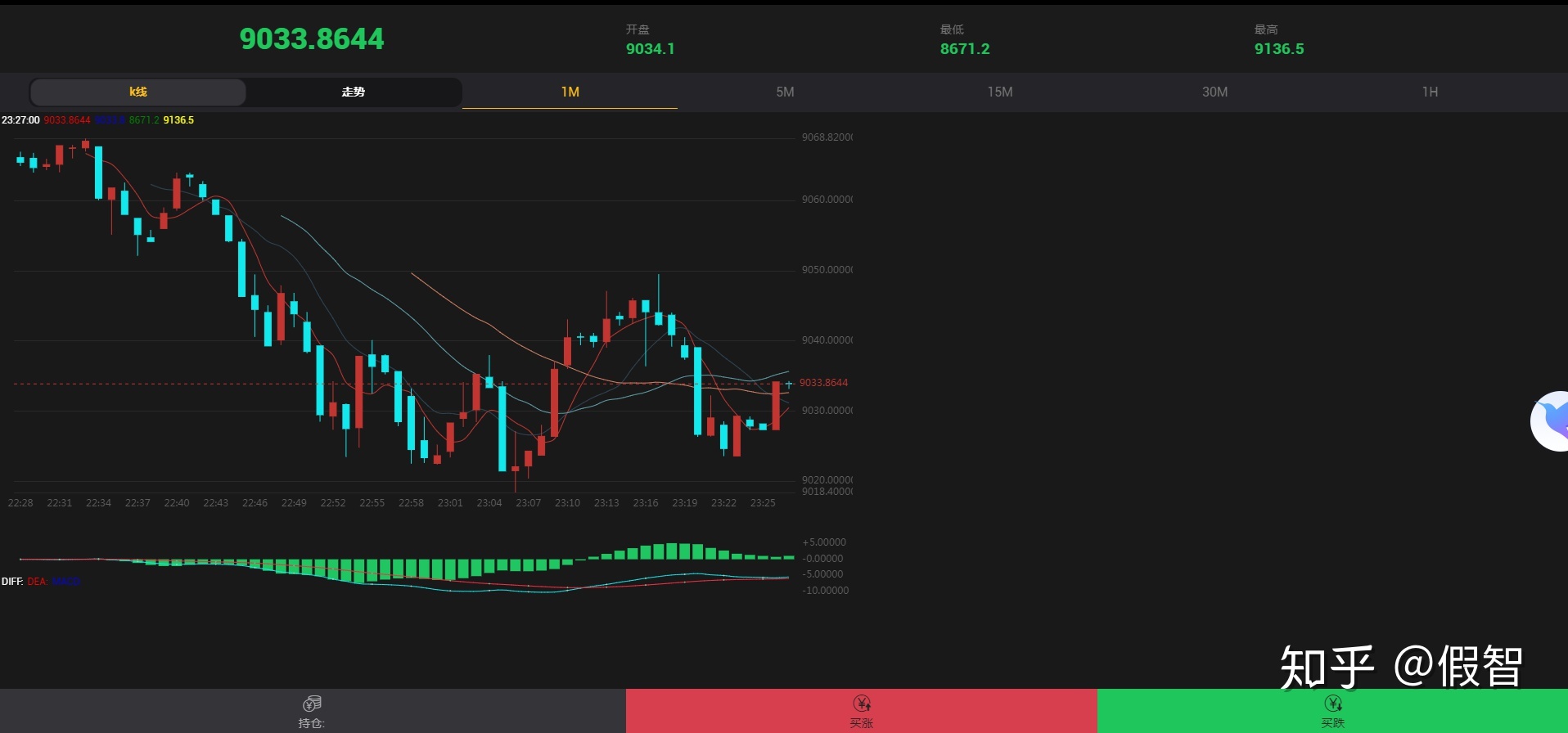1568x733 pixels.
Task: Select the 30M timeframe tab
Action: click(x=1214, y=92)
